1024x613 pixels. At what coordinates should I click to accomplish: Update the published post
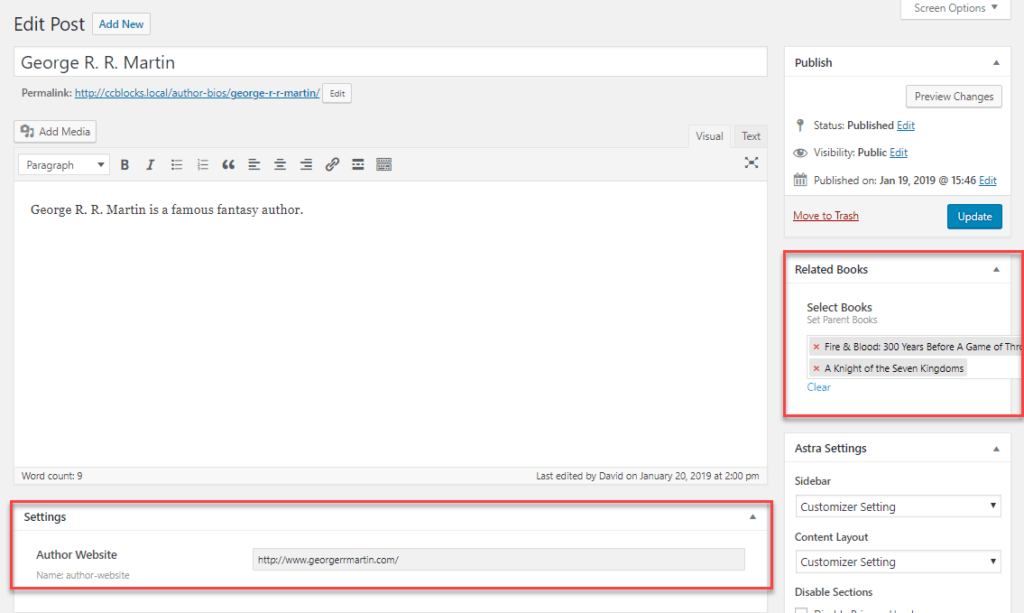pyautogui.click(x=974, y=216)
